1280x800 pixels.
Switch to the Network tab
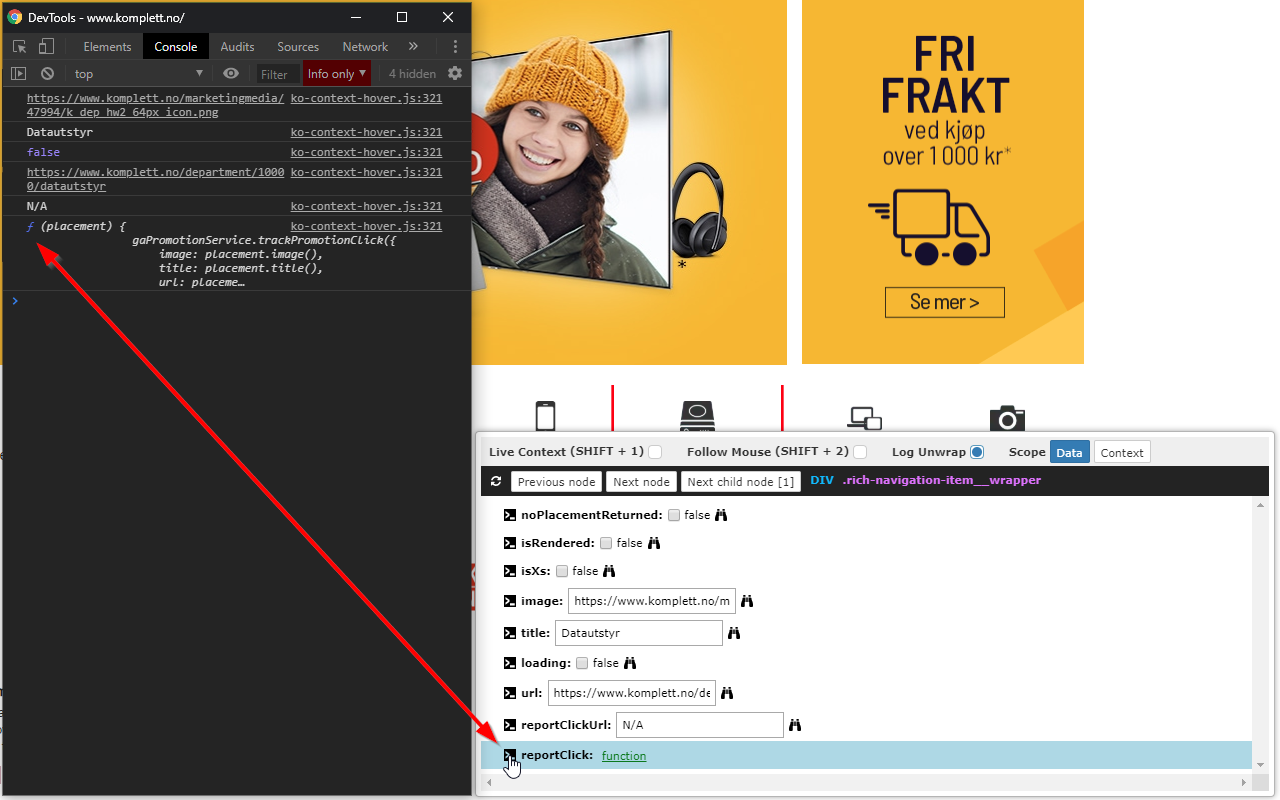(x=365, y=47)
